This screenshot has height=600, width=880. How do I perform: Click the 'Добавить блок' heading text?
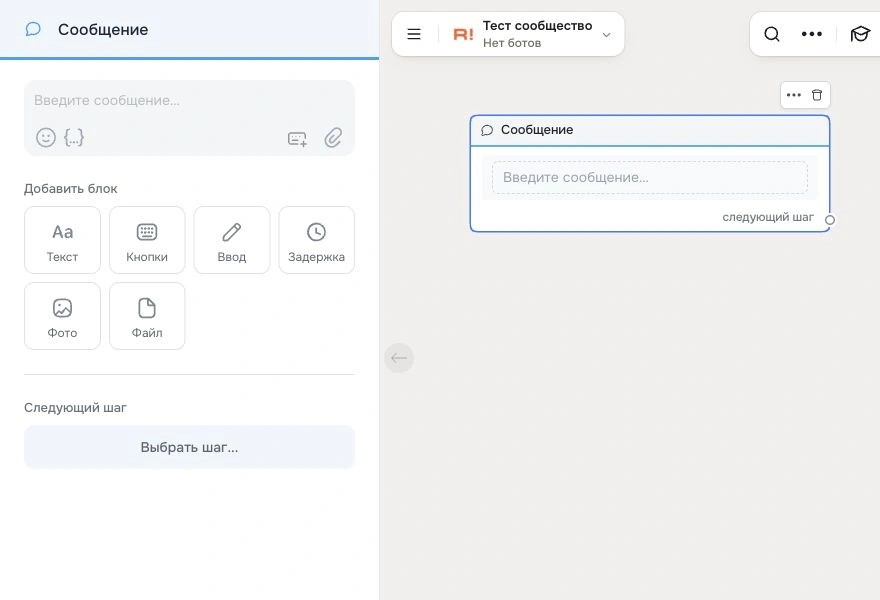pyautogui.click(x=71, y=189)
